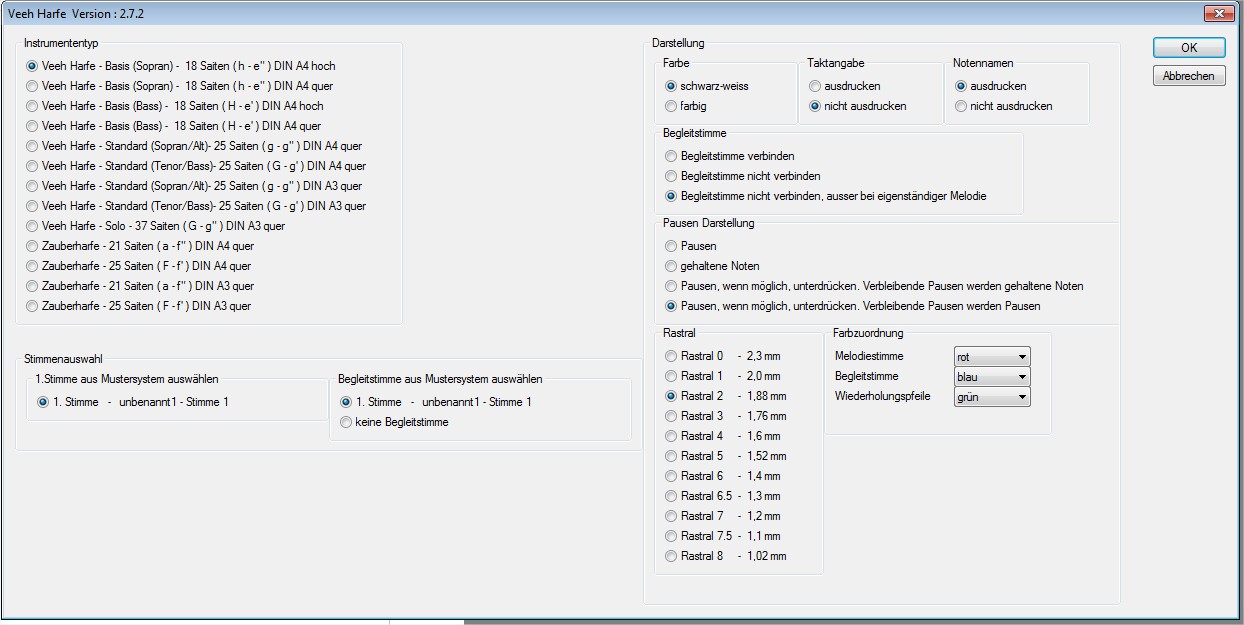Choose Veeh Harfe Solo 37 Saiten option
The height and width of the screenshot is (625, 1244).
33,226
